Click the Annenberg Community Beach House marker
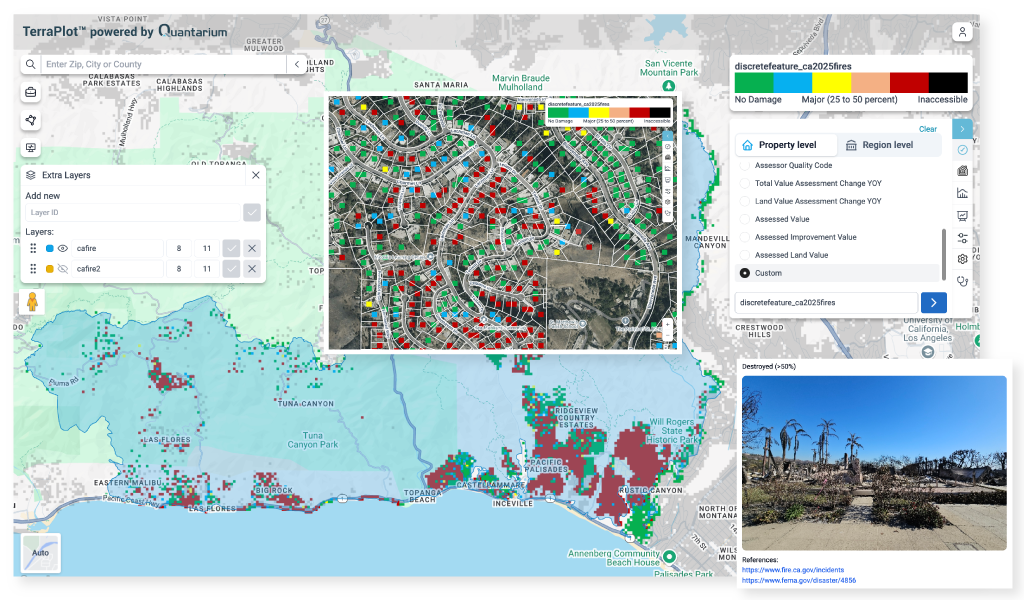This screenshot has height=600, width=1024. coord(669,557)
